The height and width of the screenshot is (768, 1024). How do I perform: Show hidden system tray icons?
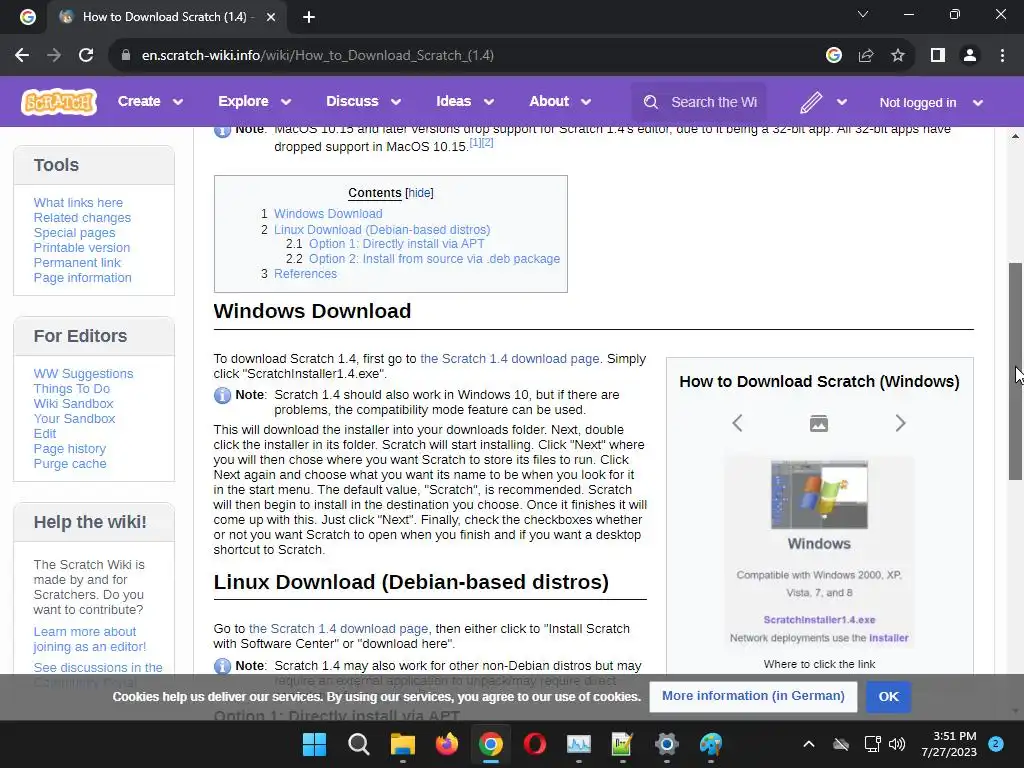click(808, 744)
